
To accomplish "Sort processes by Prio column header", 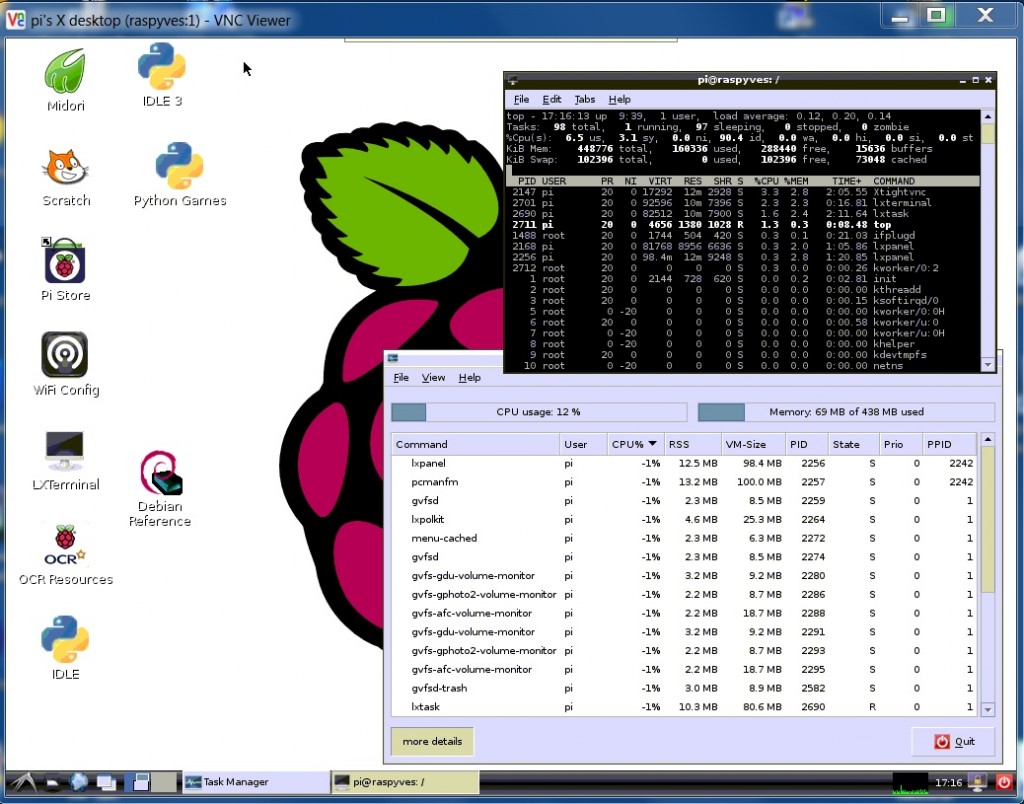I will pos(900,444).
